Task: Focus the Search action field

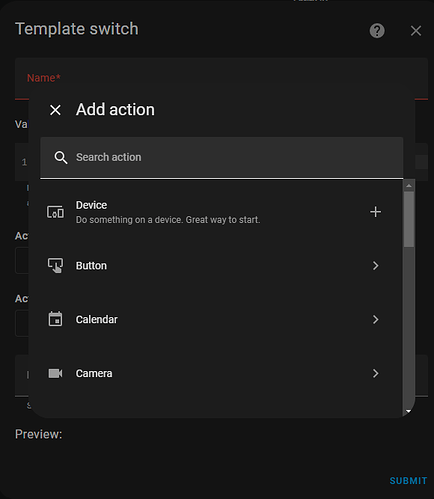Action: coord(222,157)
